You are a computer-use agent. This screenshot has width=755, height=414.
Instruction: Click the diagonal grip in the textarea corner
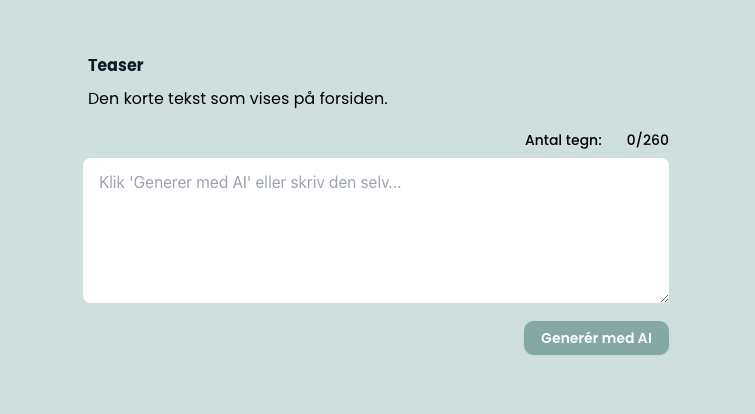point(663,297)
